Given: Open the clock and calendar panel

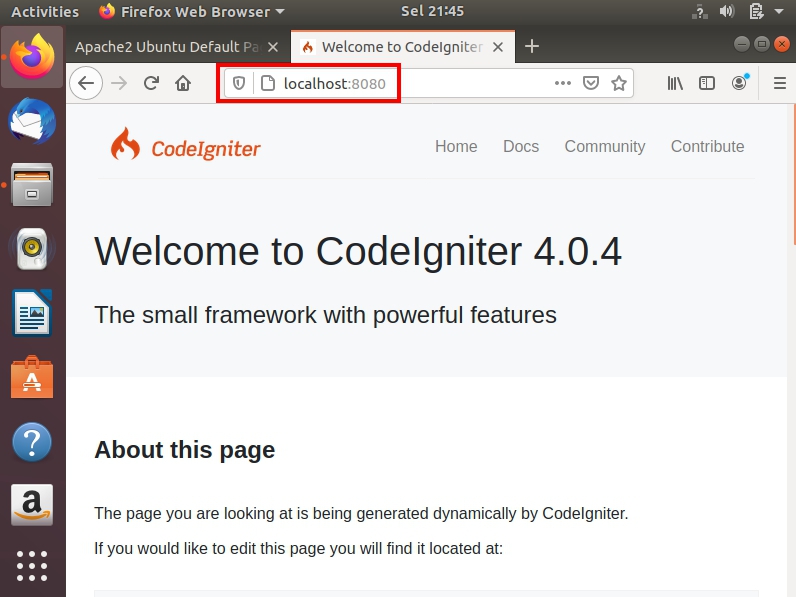Looking at the screenshot, I should click(432, 11).
